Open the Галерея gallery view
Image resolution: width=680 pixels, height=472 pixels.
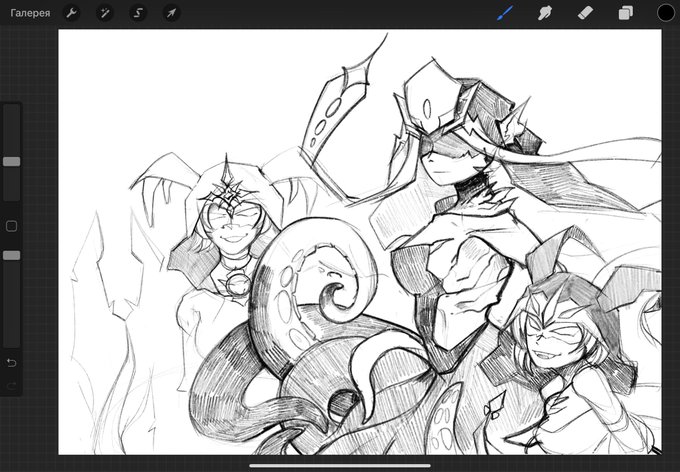tap(30, 13)
